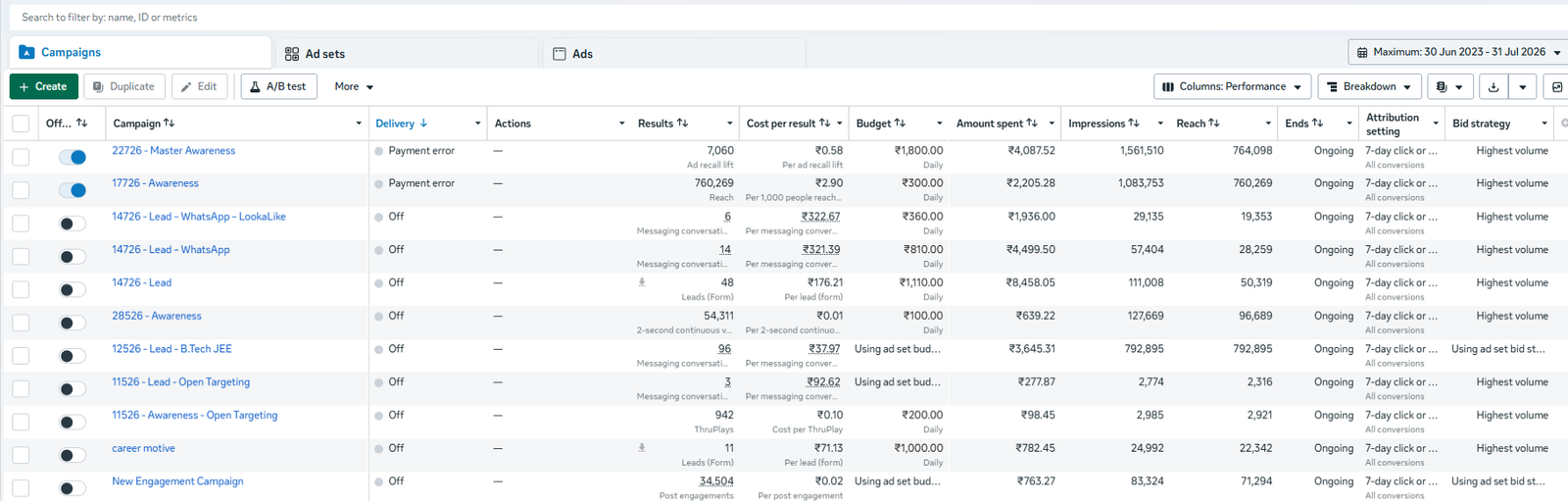Screen dimensions: 1568x501
Task: Click results value 760,269 for 17726 - Awareness
Action: coord(713,183)
